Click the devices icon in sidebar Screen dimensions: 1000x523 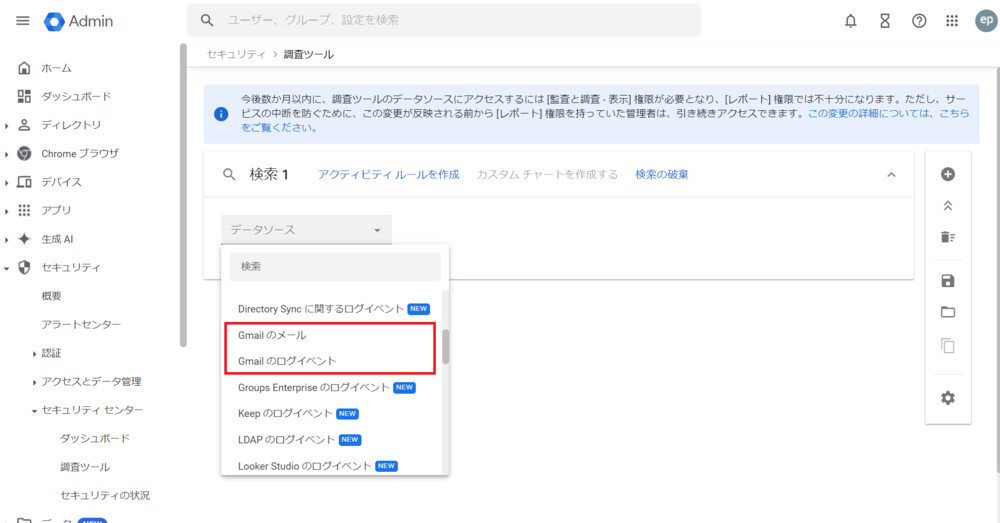(x=24, y=182)
